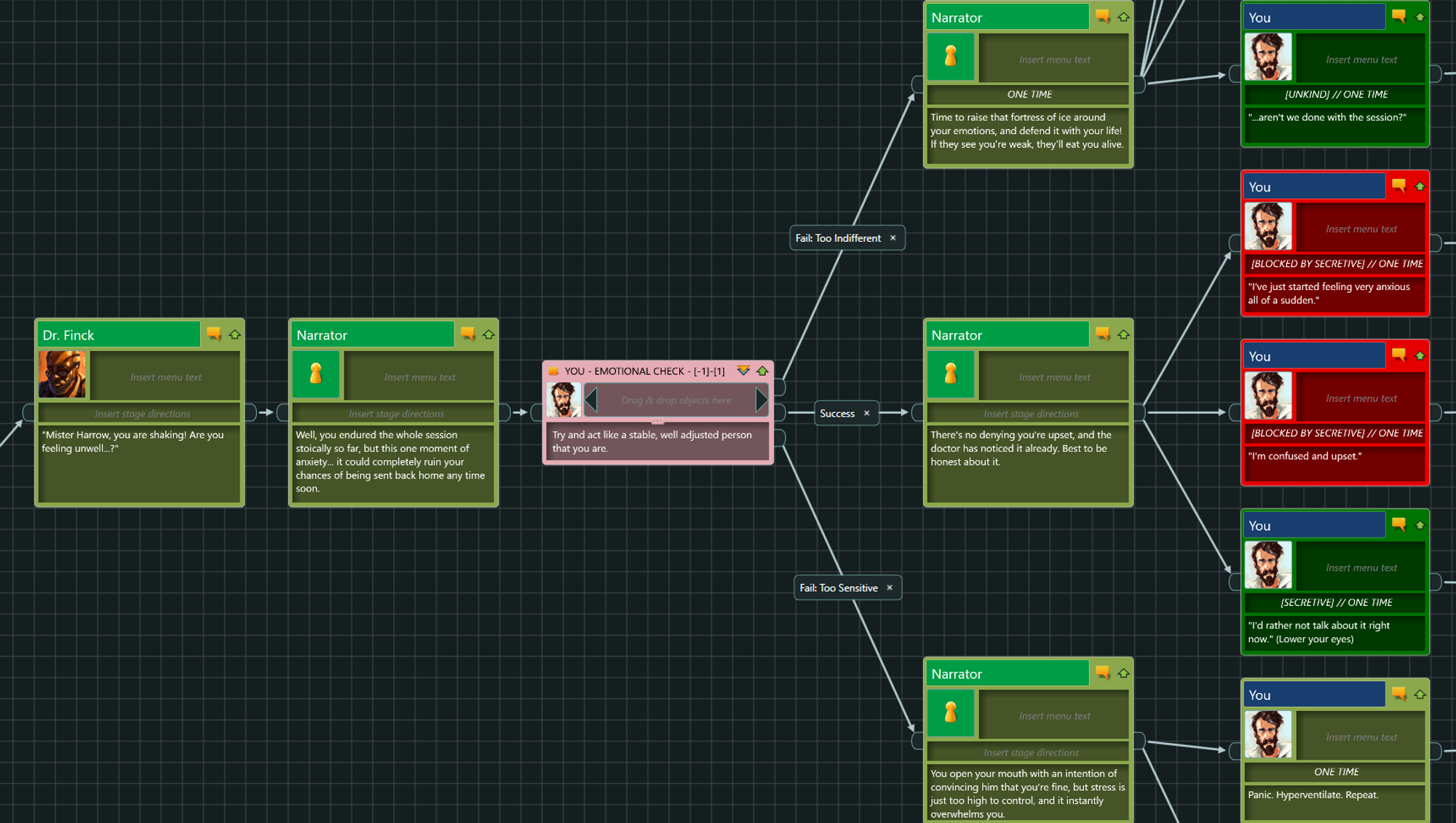
Task: Click yellow pawn icon in middle-left Narrator node
Action: tap(315, 374)
